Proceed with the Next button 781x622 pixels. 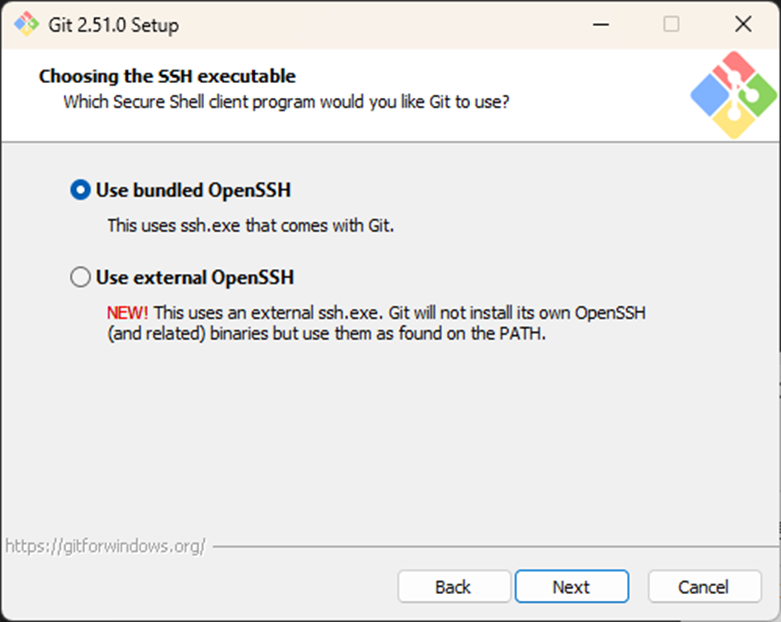571,587
